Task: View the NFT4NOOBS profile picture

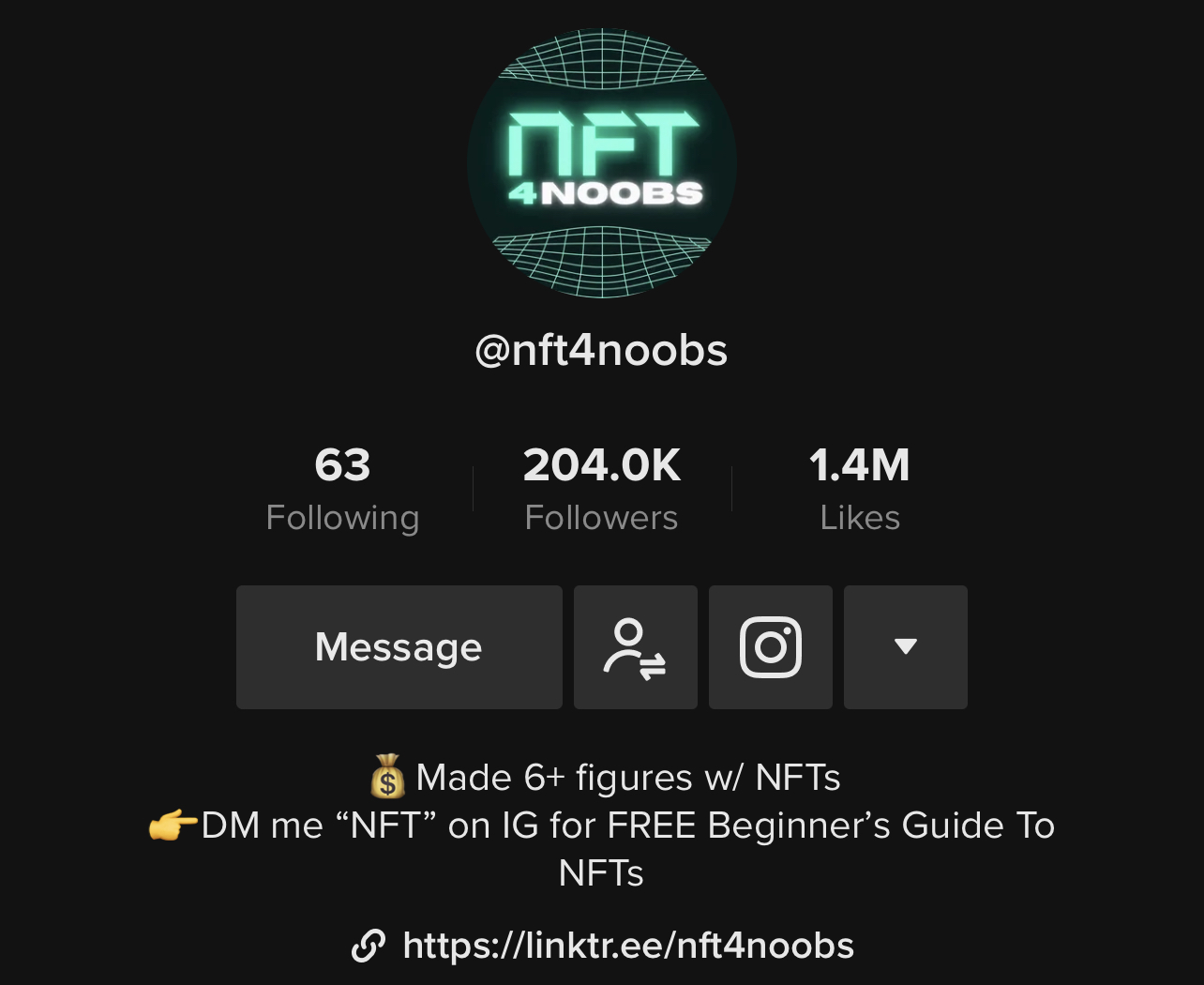Action: [x=602, y=163]
